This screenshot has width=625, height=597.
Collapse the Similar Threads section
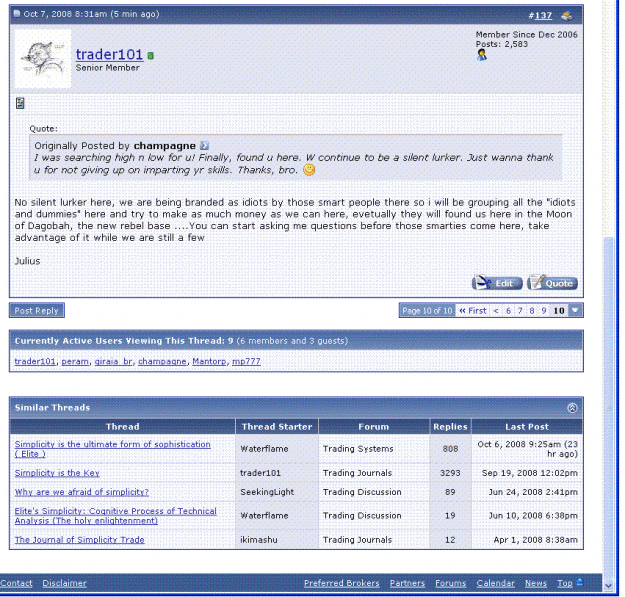572,408
